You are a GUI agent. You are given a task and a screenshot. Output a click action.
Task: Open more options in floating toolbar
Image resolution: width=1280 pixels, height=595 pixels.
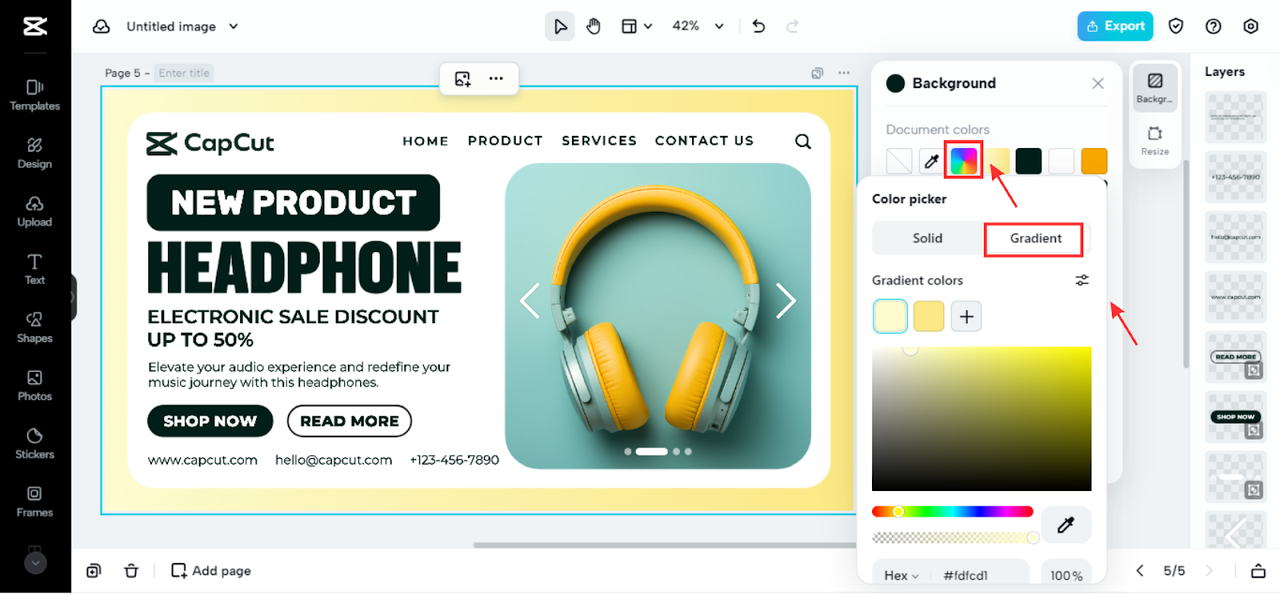496,78
